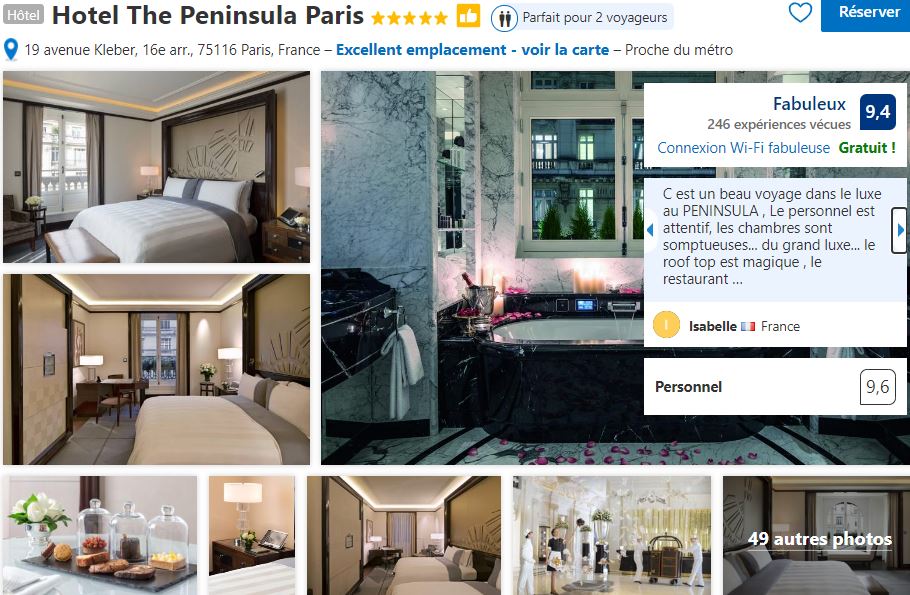Click the Connexion Wi-Fi fabuleuse link
This screenshot has width=910, height=595.
pos(743,148)
